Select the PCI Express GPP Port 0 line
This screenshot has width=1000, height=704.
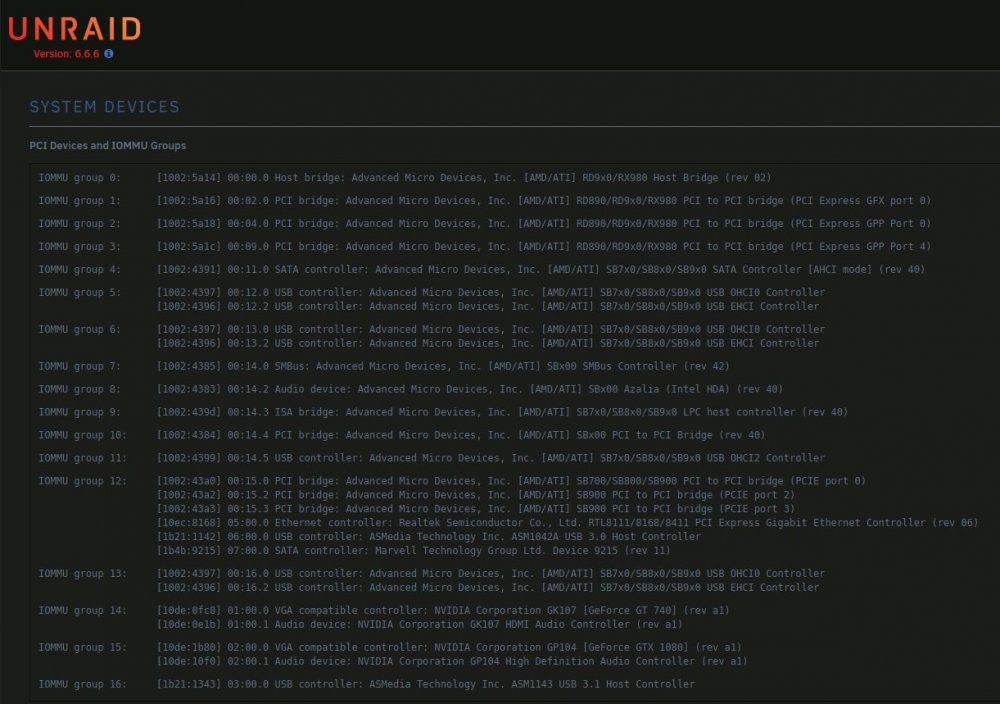(x=544, y=223)
